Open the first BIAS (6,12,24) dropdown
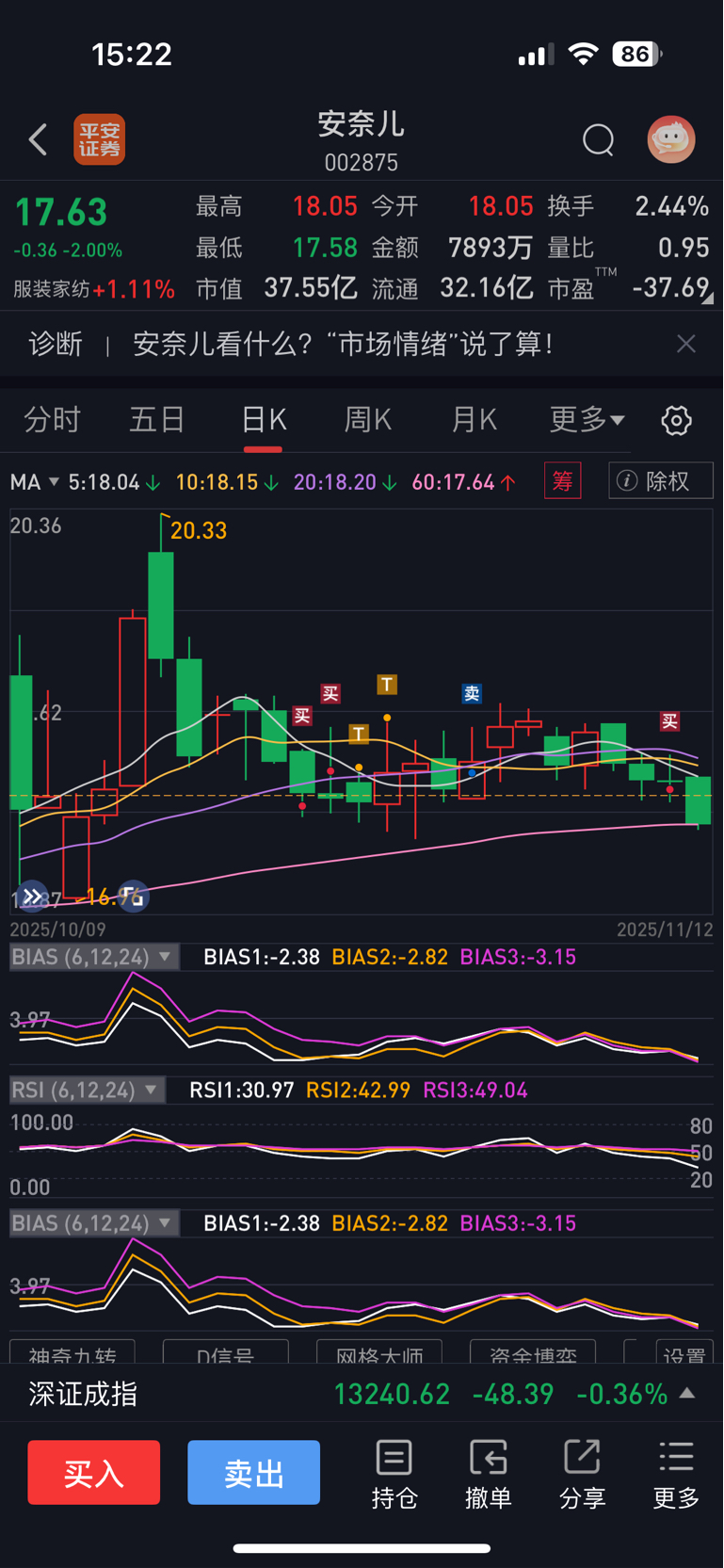Image resolution: width=724 pixels, height=1568 pixels. [92, 957]
